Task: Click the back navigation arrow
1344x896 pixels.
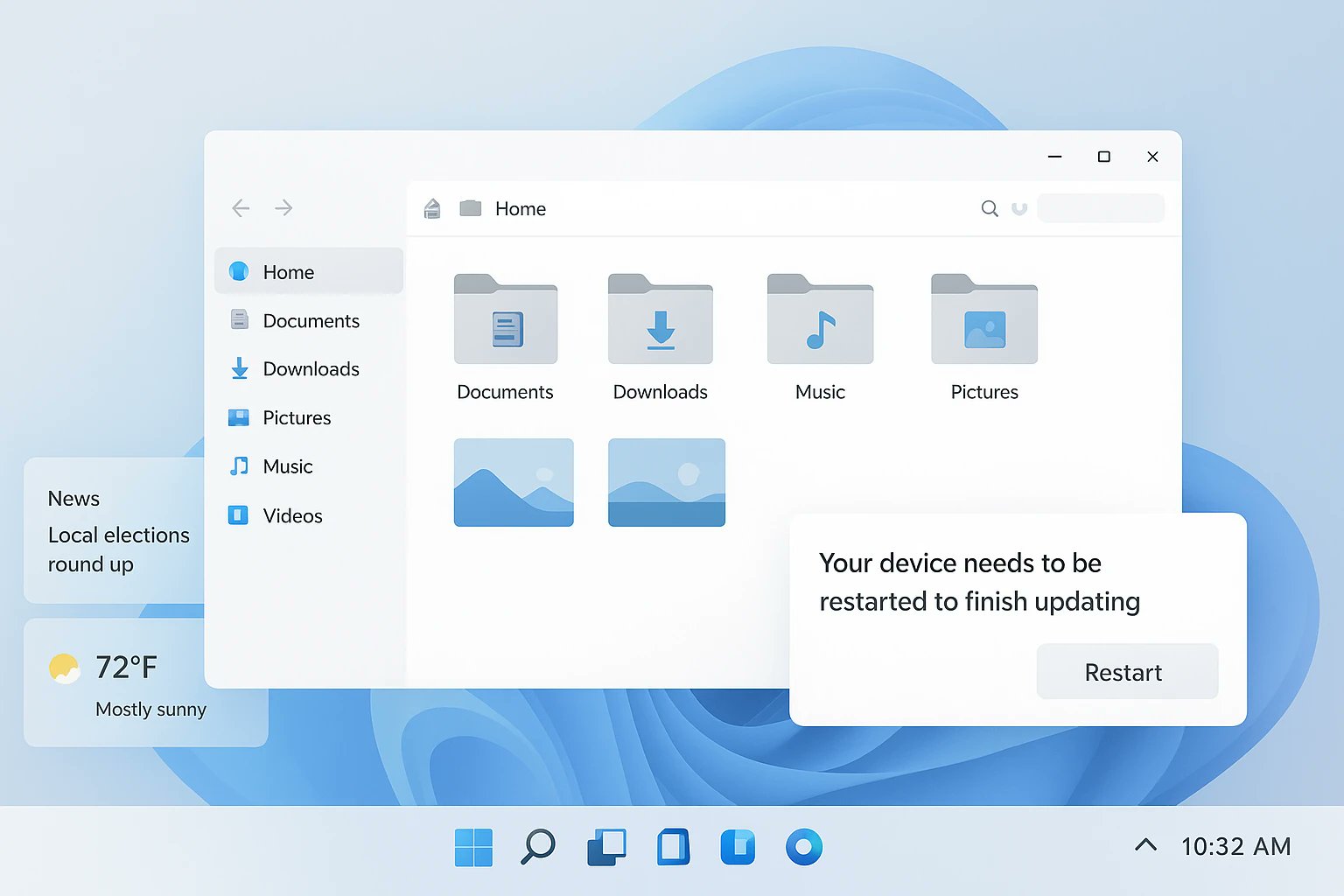Action: [241, 208]
